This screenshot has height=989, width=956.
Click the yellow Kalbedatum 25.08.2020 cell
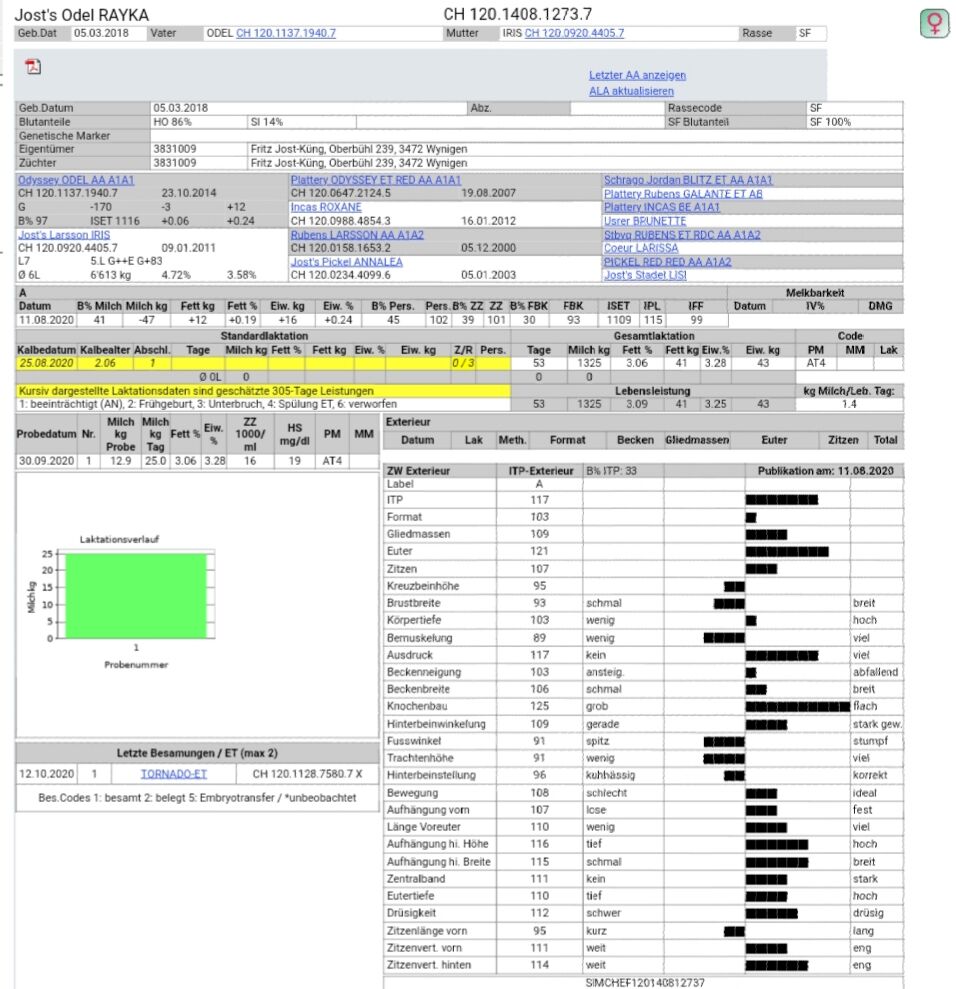(x=46, y=363)
